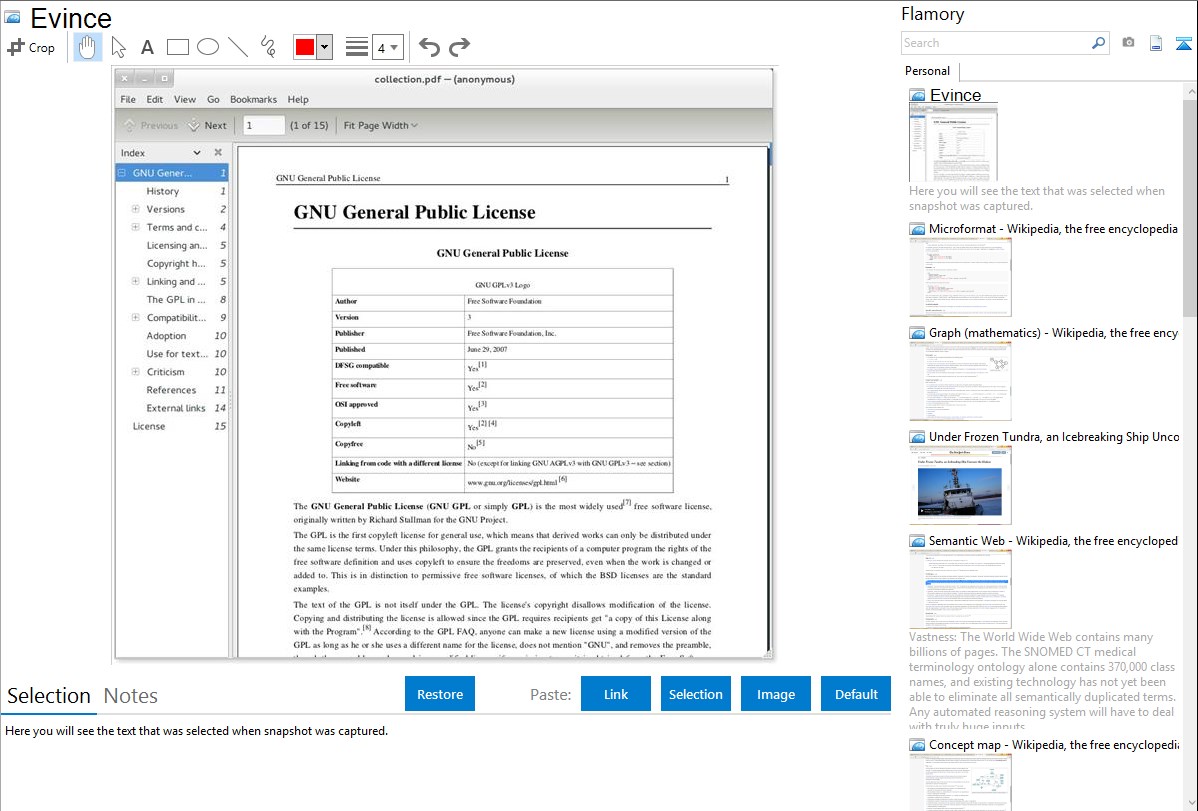Image resolution: width=1198 pixels, height=811 pixels.
Task: Click the red color swatch
Action: click(x=305, y=47)
